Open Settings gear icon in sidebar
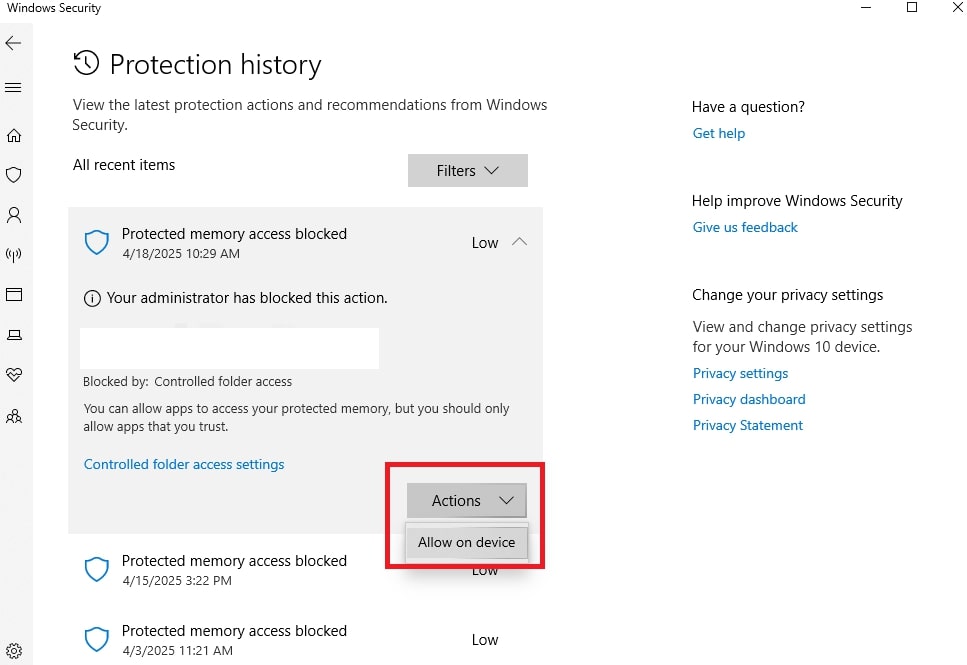 (14, 651)
